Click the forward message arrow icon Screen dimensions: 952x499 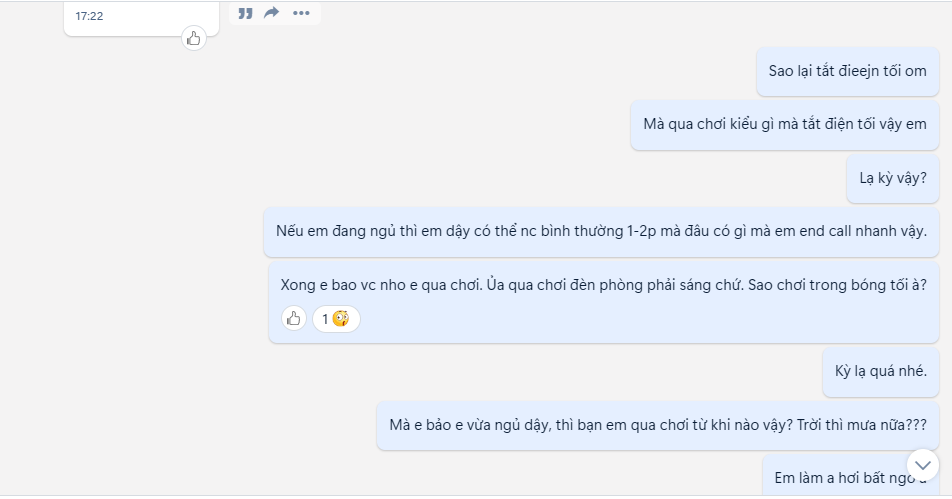click(272, 13)
